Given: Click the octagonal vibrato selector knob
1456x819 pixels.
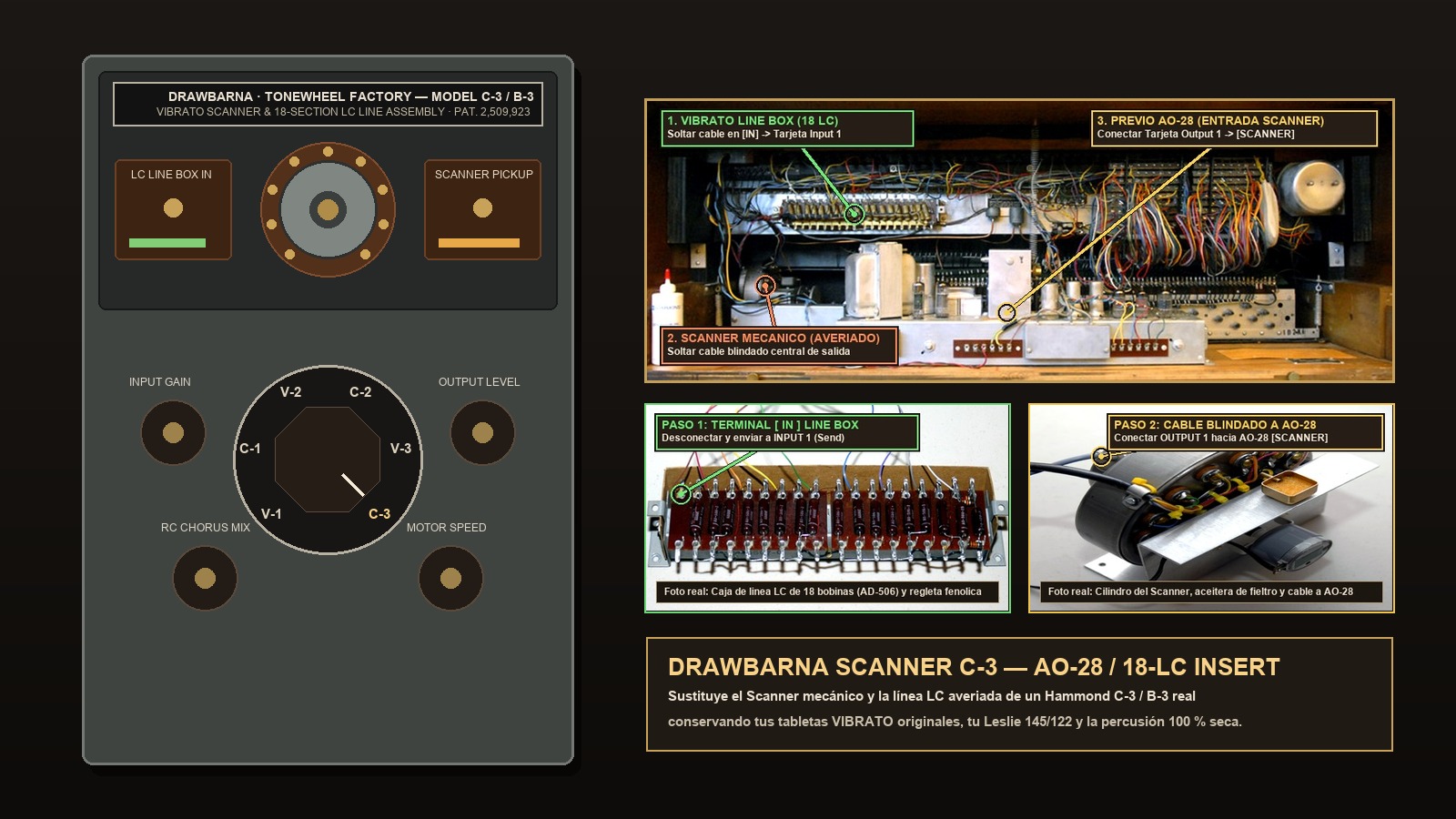Looking at the screenshot, I should click(x=328, y=460).
